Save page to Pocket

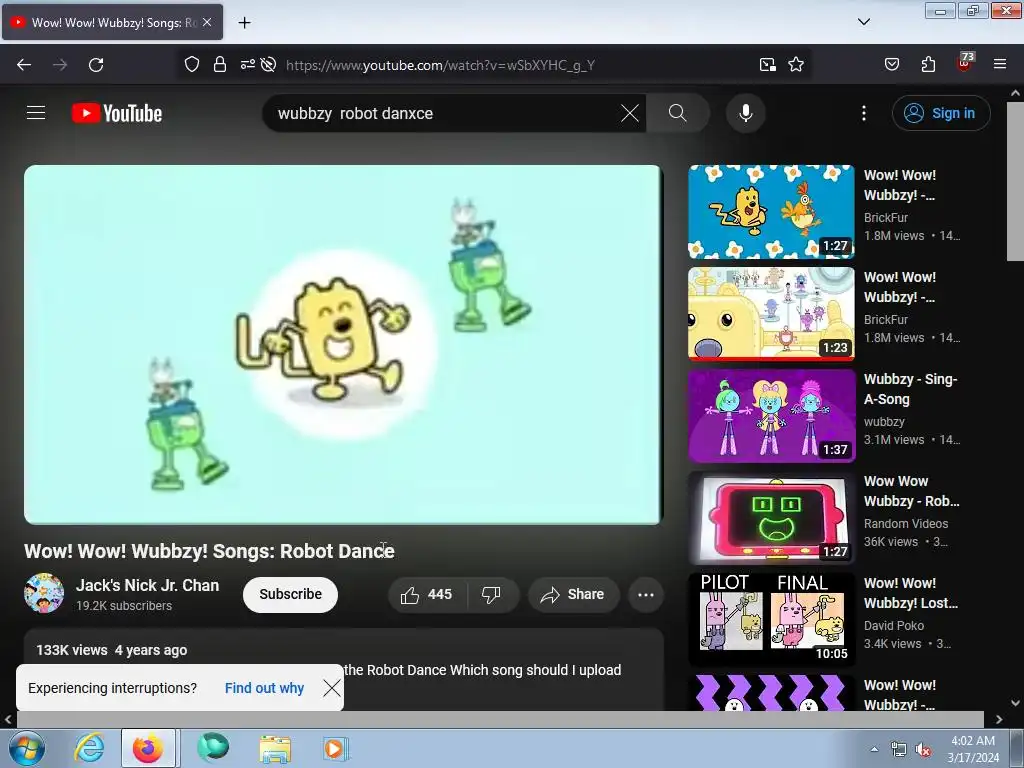(891, 64)
